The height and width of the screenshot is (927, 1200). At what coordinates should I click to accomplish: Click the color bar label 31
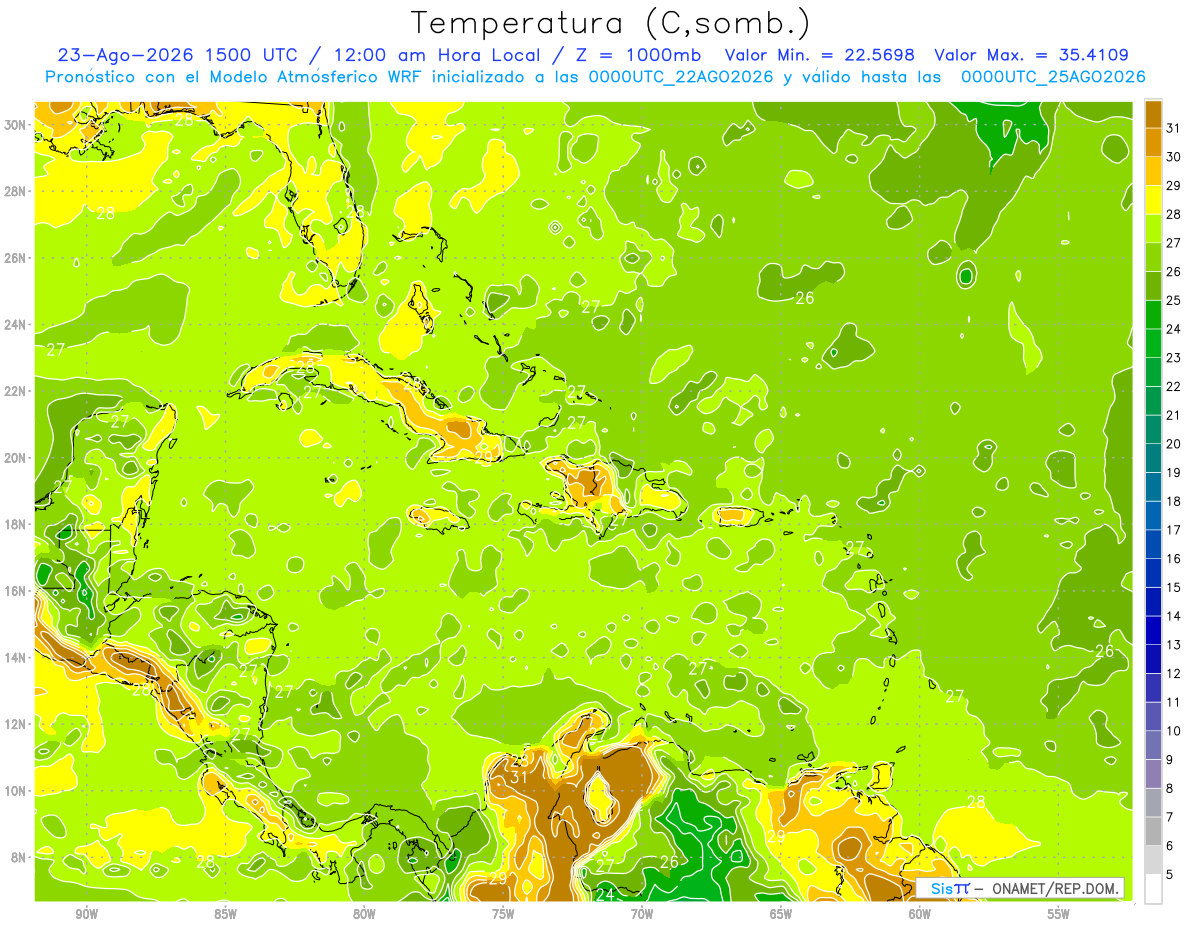point(1173,127)
